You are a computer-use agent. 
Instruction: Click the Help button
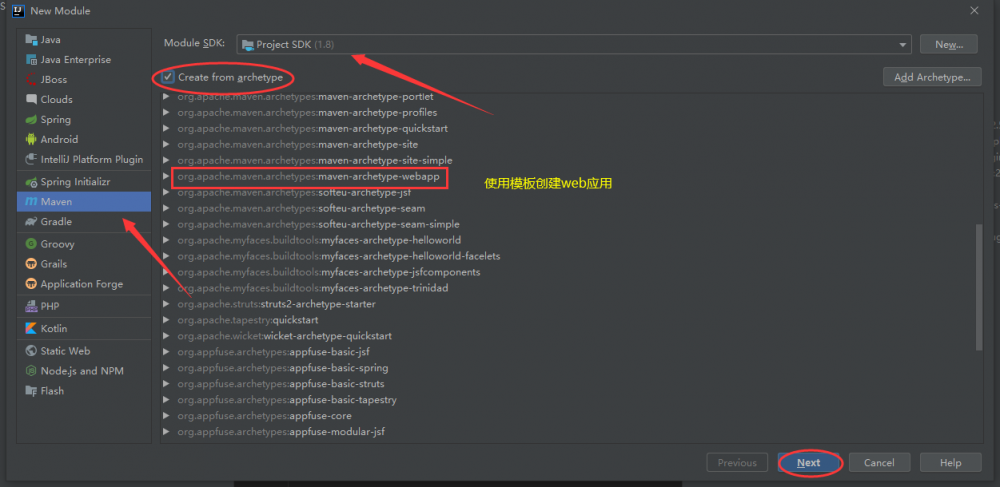[x=950, y=463]
